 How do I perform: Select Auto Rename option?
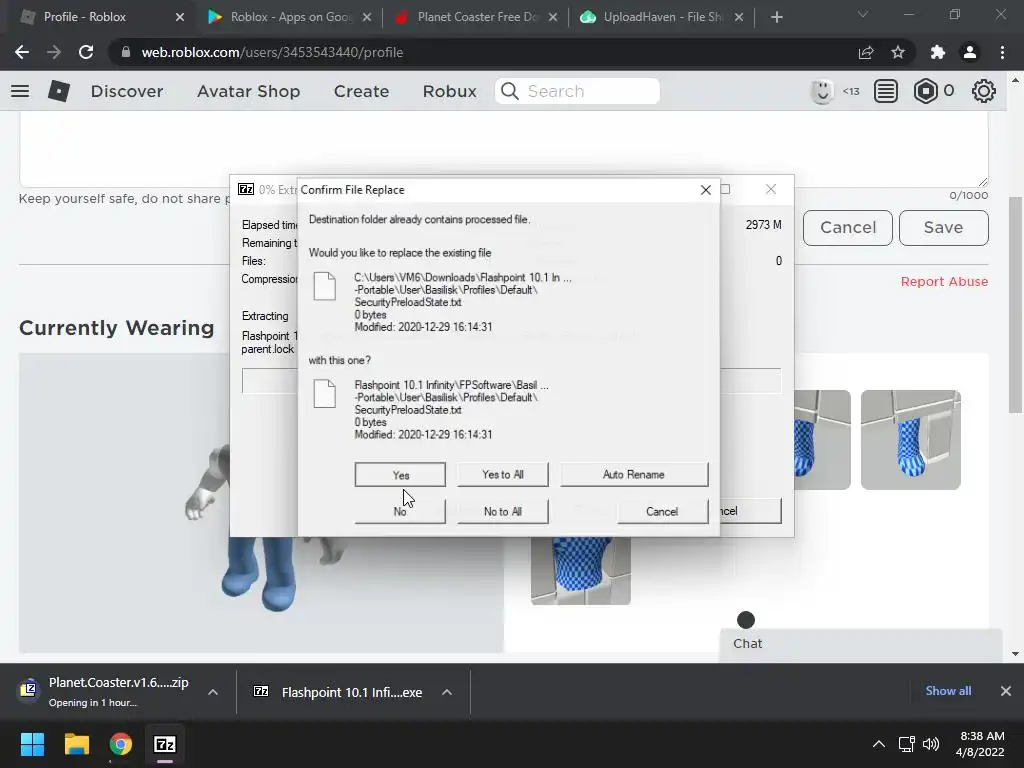click(x=633, y=475)
